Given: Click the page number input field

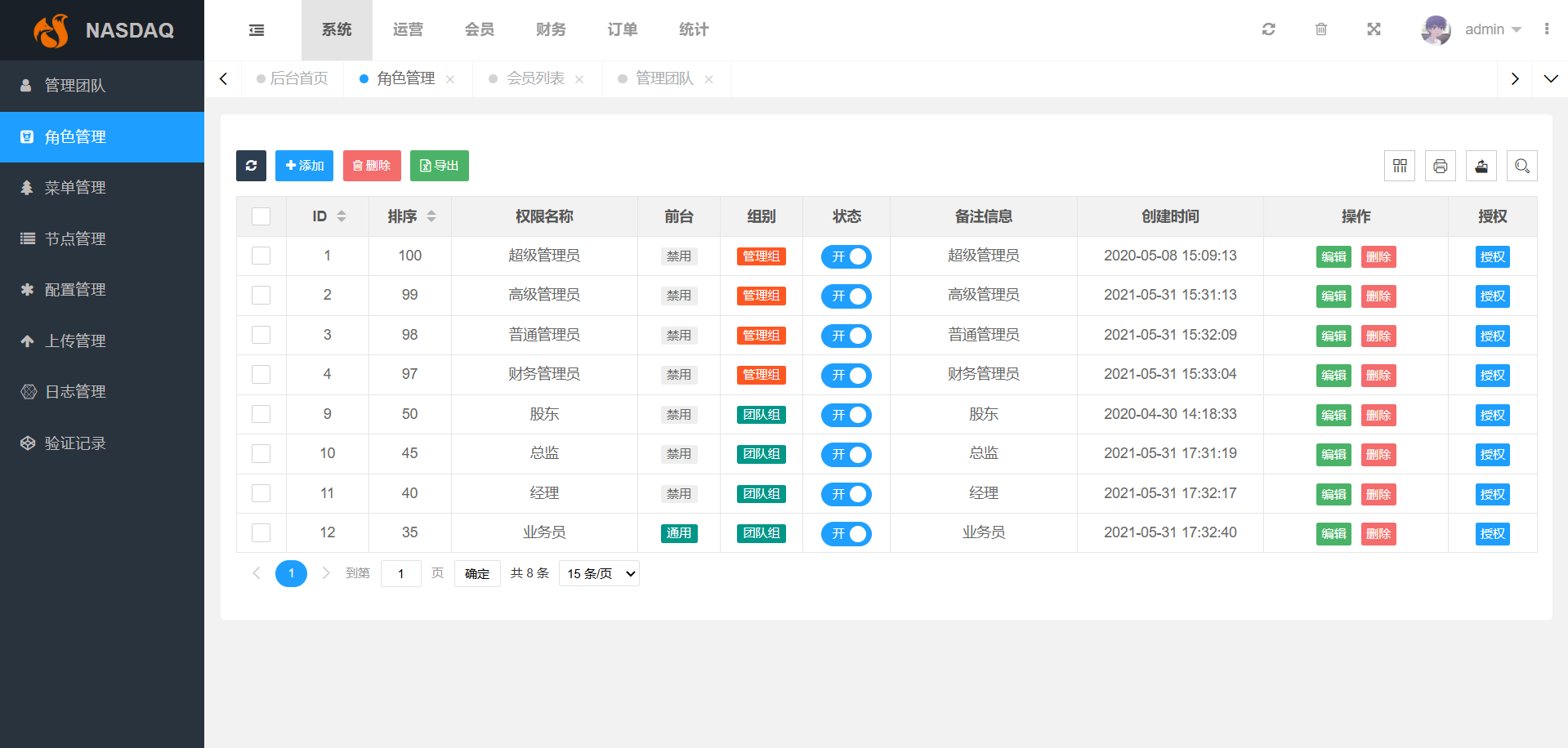Looking at the screenshot, I should pyautogui.click(x=400, y=573).
